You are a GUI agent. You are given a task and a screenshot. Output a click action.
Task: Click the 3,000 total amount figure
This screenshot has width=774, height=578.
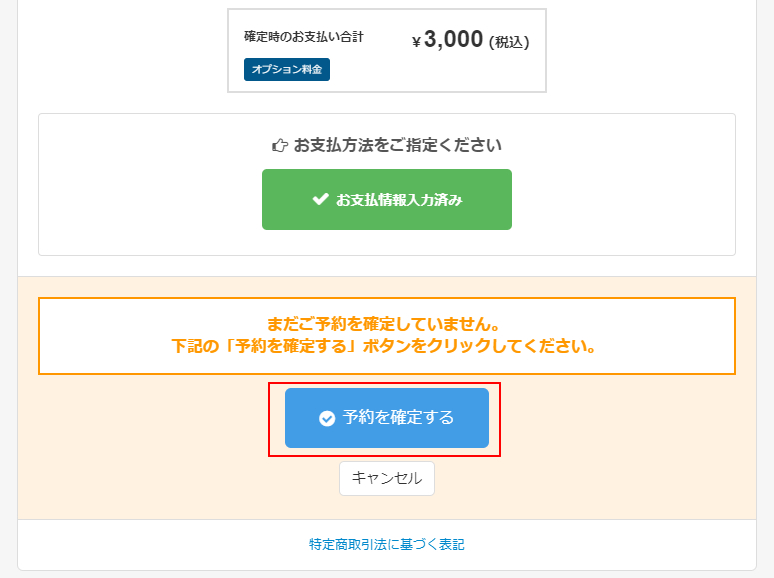pos(453,40)
